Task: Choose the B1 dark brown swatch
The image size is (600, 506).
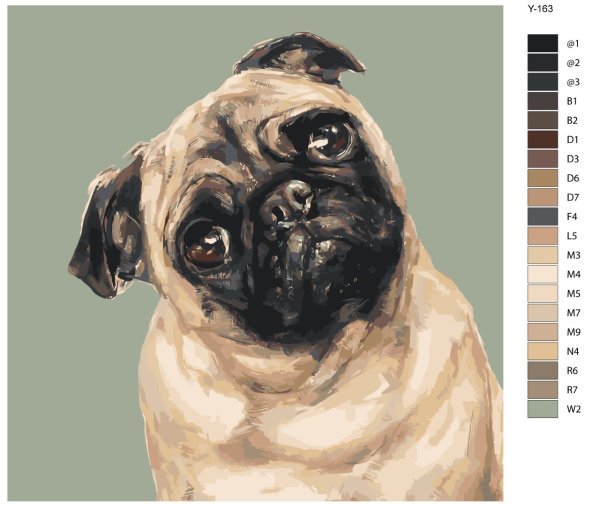Action: tap(542, 101)
